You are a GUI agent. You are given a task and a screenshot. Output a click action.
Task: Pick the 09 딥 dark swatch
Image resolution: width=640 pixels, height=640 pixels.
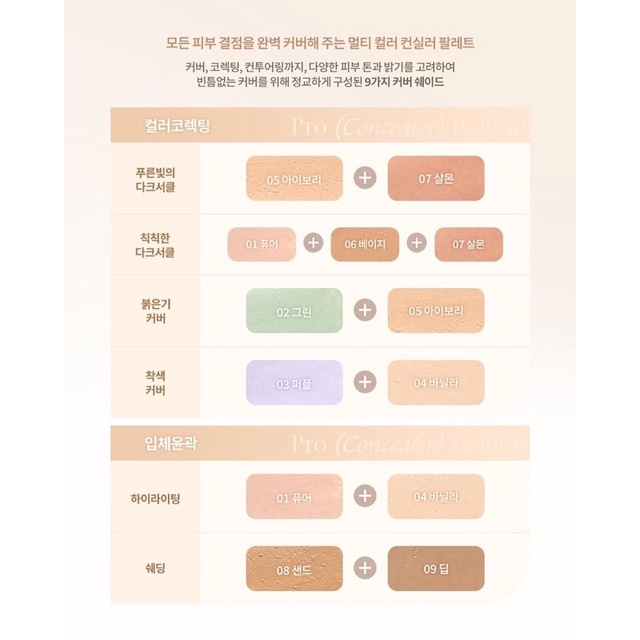coord(435,565)
